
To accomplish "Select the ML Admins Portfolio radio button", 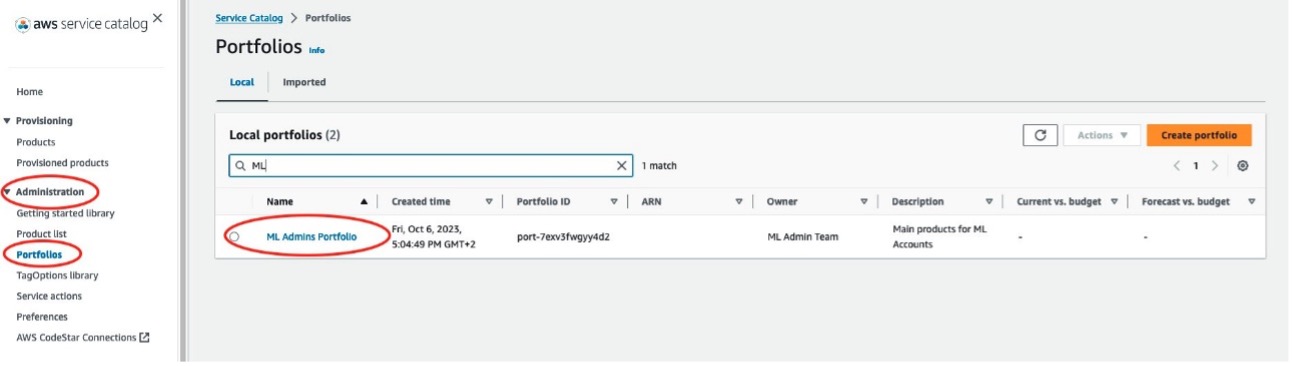I will point(234,237).
